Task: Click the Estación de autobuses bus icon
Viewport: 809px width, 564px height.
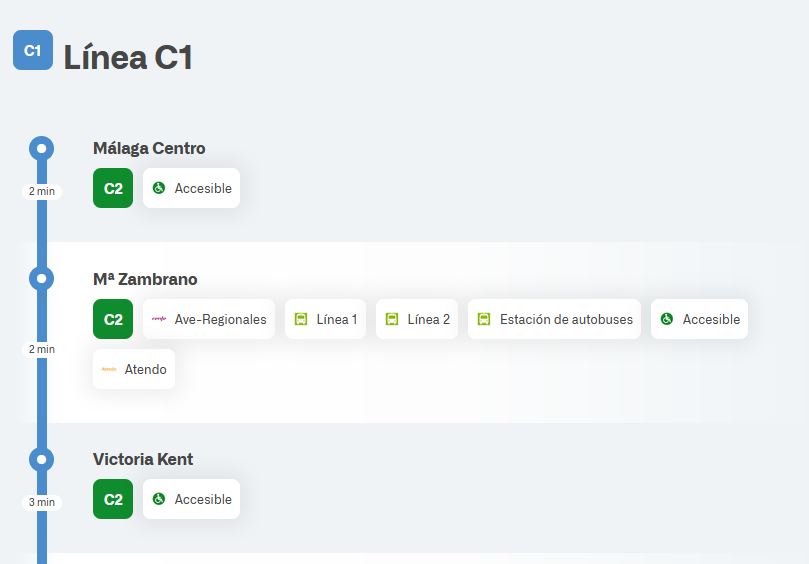Action: [x=484, y=319]
